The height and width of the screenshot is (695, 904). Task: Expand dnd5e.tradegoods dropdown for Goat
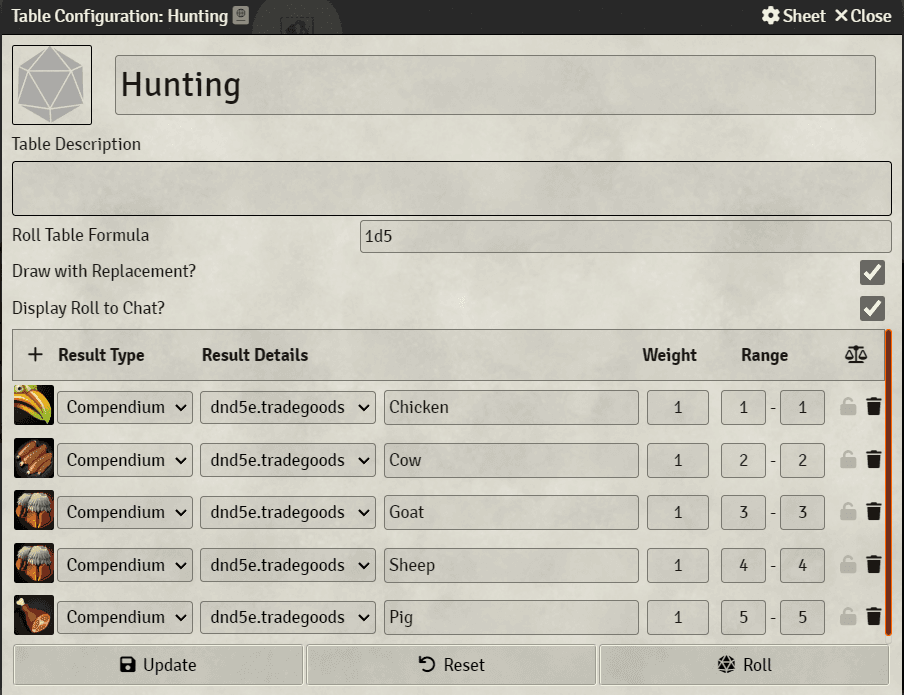(288, 512)
